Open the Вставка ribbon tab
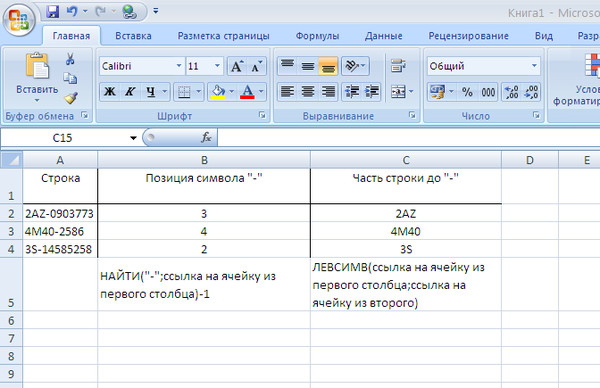 (134, 36)
